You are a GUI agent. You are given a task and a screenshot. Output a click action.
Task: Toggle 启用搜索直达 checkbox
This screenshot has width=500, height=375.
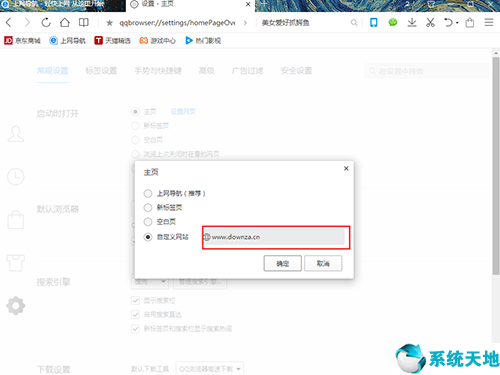coord(135,315)
